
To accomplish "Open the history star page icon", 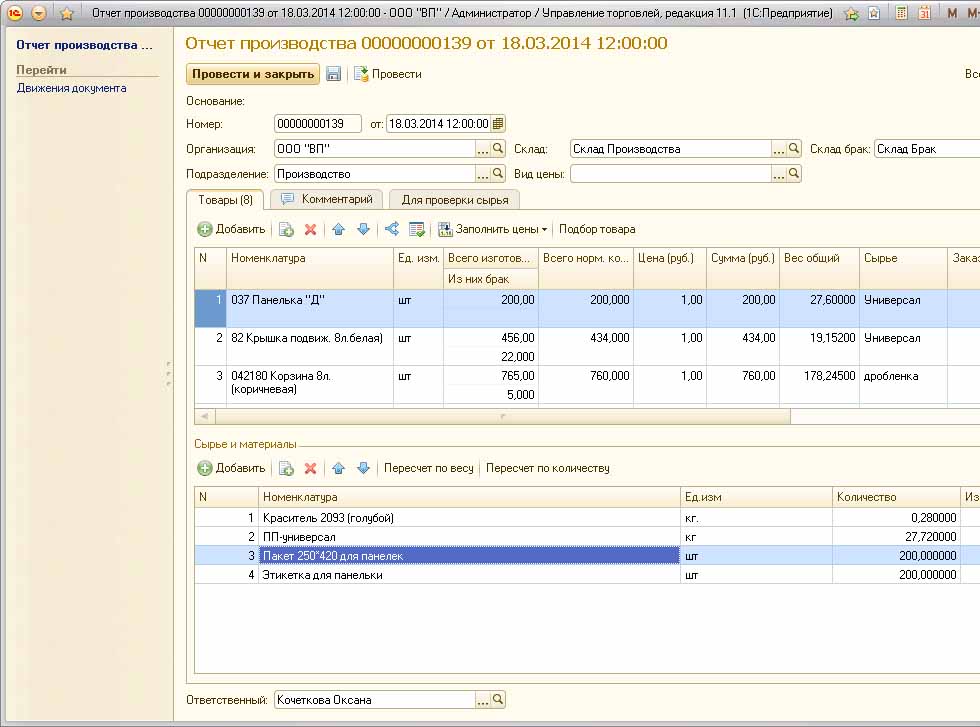I will (874, 13).
